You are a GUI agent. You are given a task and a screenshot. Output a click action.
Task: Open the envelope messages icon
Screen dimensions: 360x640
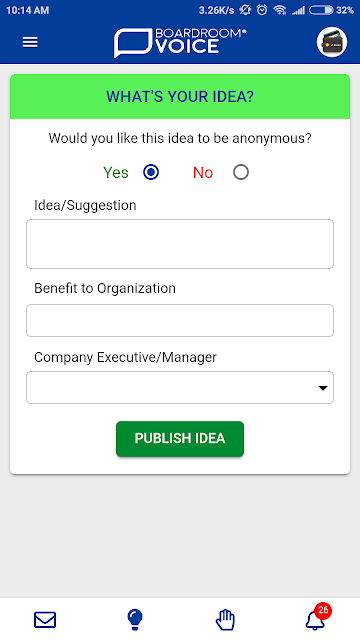[x=45, y=620]
